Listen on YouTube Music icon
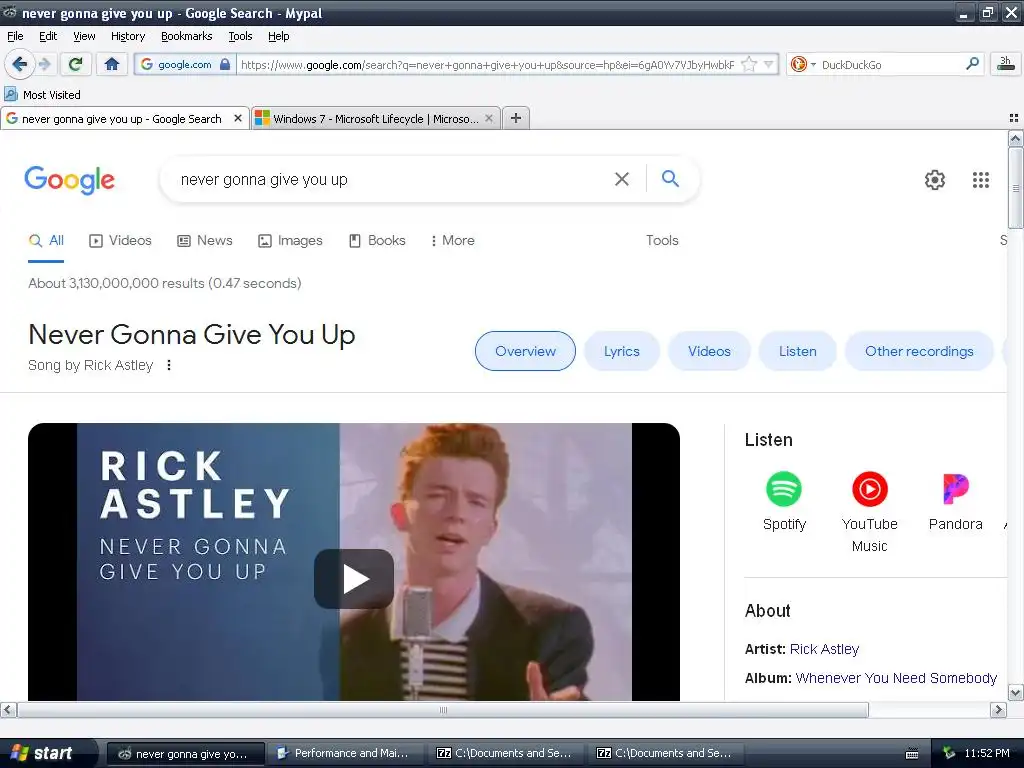This screenshot has height=768, width=1024. [x=870, y=488]
